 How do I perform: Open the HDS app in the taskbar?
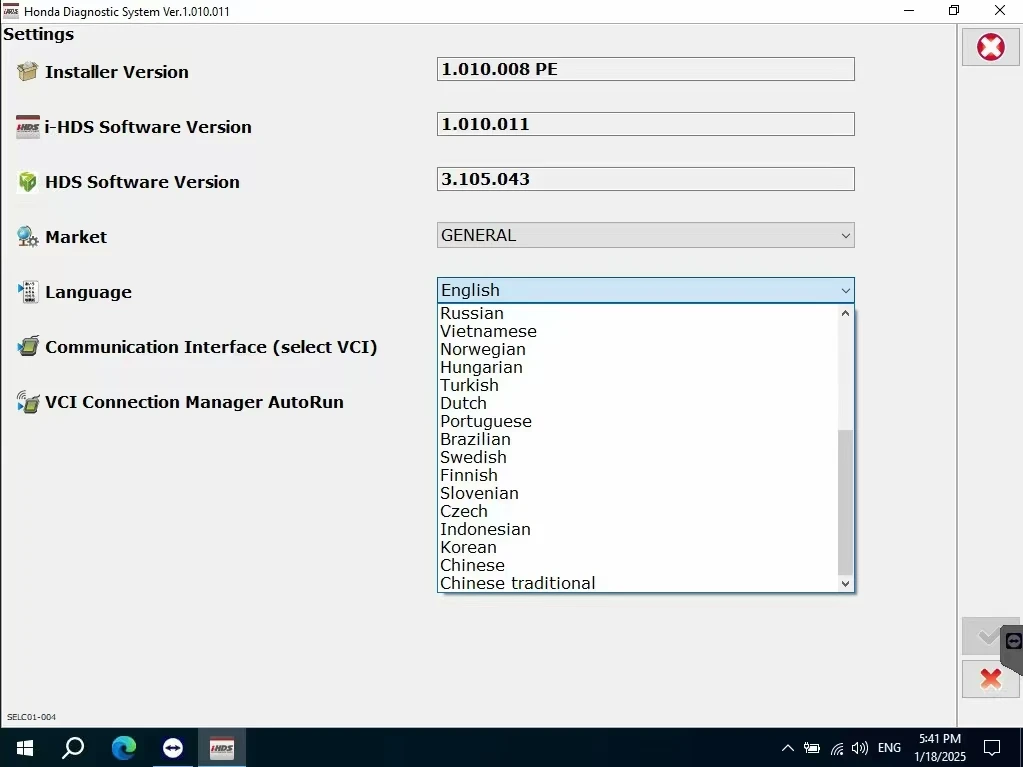[x=221, y=748]
